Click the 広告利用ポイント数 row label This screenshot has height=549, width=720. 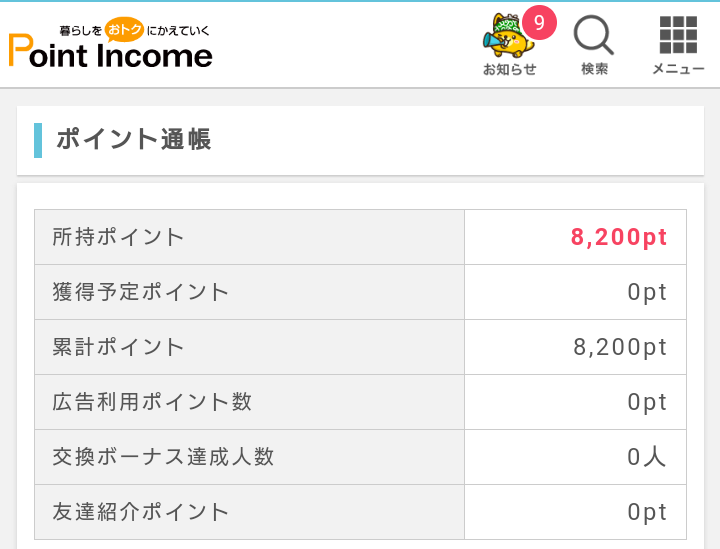point(152,402)
